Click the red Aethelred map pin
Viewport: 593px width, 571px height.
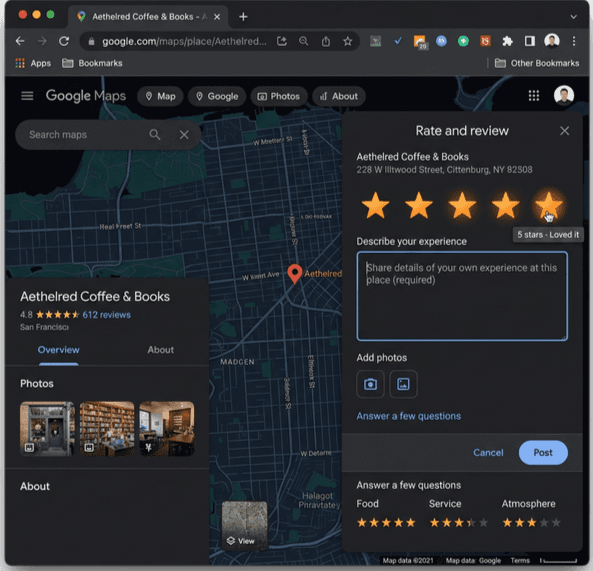coord(295,274)
